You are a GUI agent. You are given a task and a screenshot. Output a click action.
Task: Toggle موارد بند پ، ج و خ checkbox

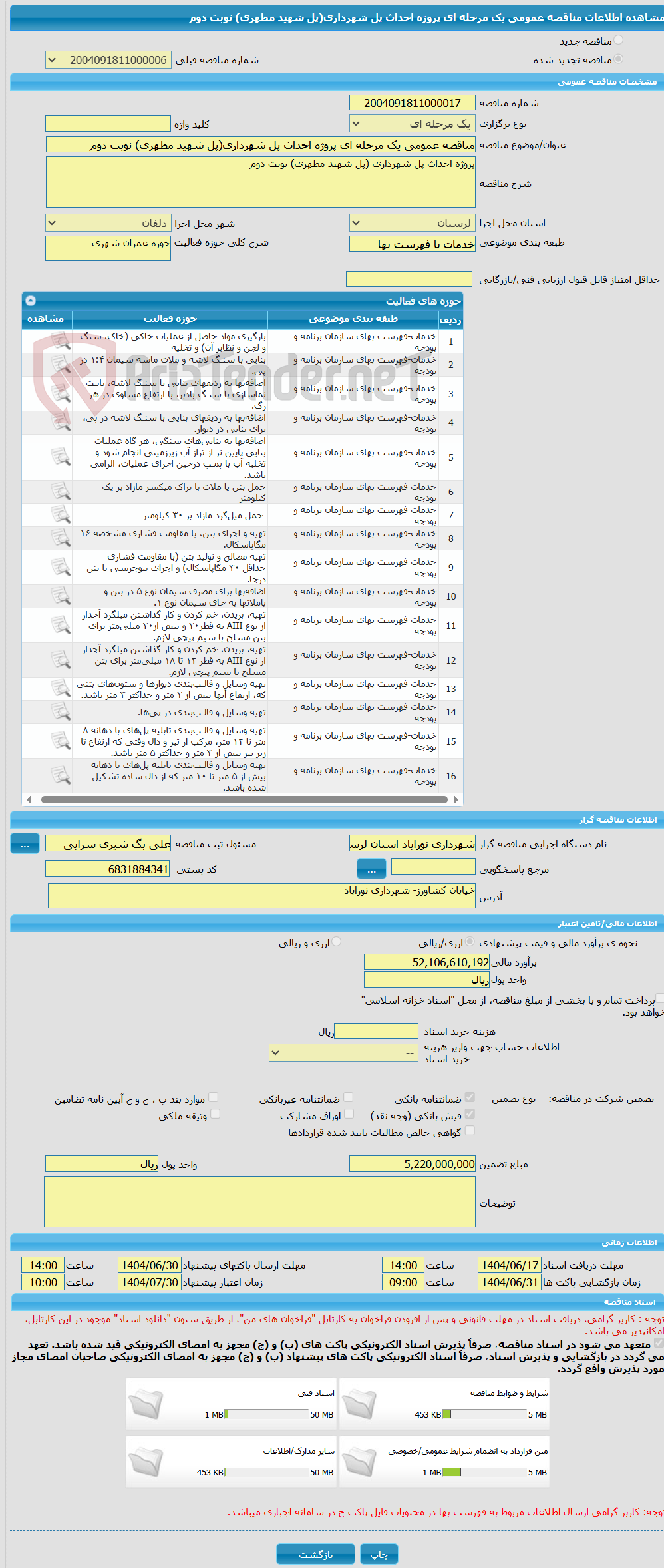coord(214,1097)
